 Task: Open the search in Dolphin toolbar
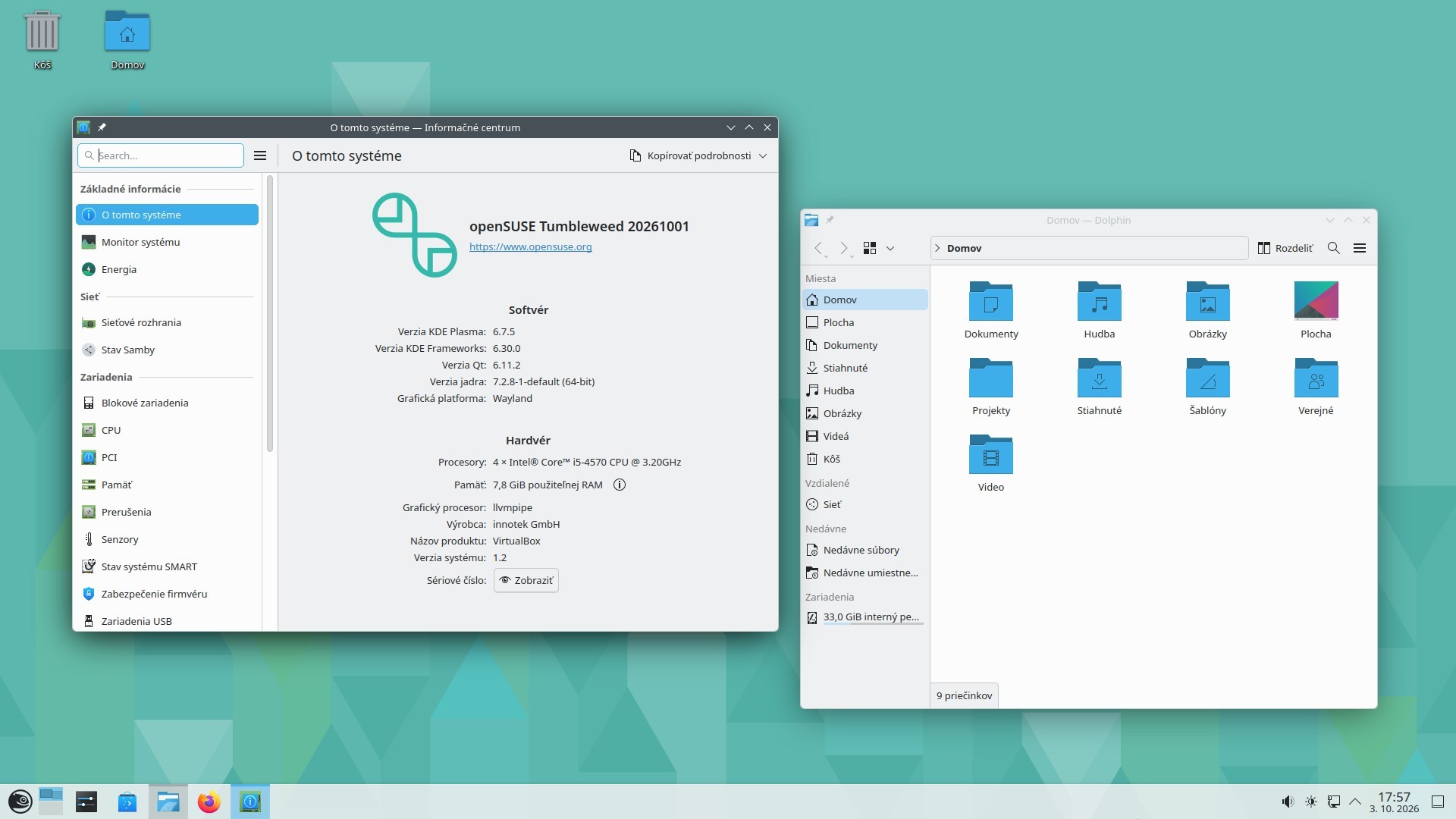point(1334,248)
